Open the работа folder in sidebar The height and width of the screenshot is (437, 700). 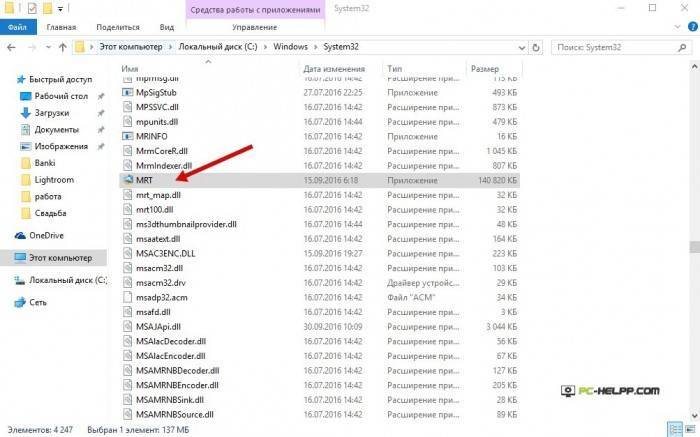pos(48,196)
